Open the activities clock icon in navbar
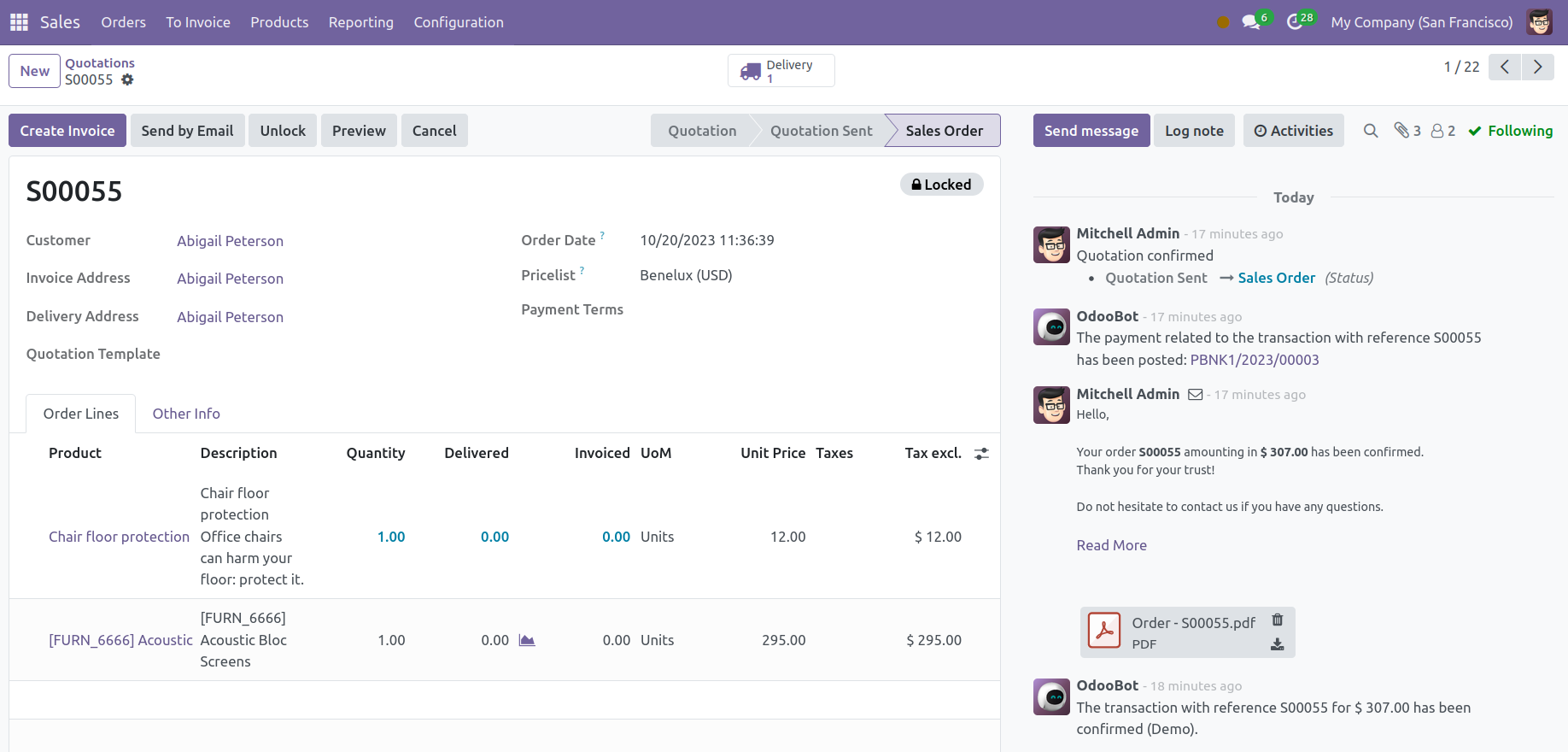 [x=1296, y=22]
